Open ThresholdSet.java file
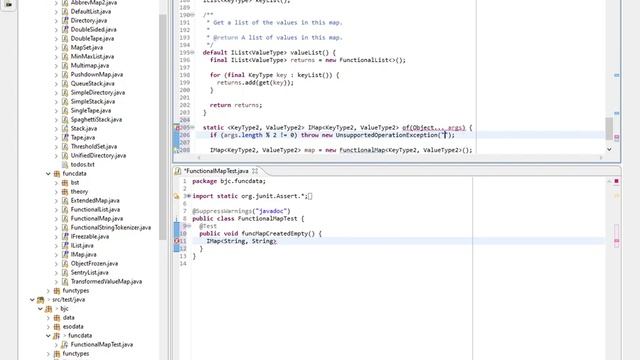 coord(93,146)
